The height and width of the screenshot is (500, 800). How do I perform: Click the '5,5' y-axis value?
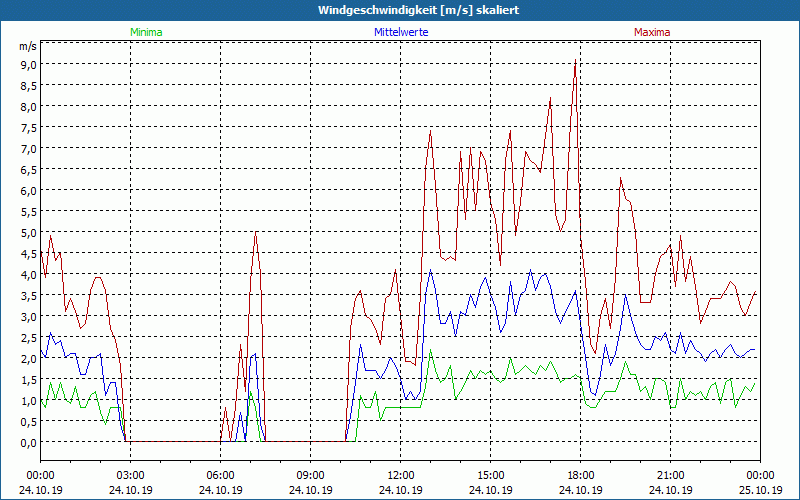click(28, 211)
